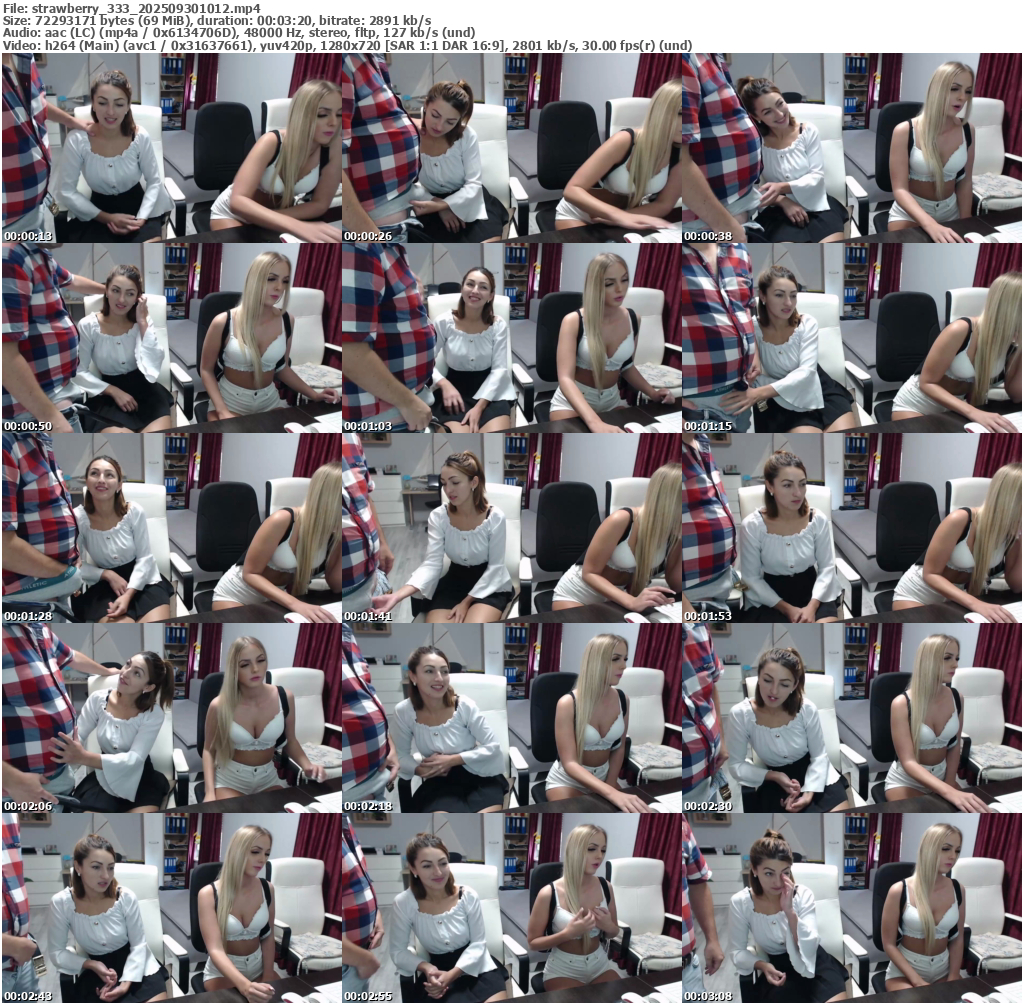Image resolution: width=1024 pixels, height=1003 pixels.
Task: Open the thumbnail marked 00:01:28
Action: click(171, 528)
